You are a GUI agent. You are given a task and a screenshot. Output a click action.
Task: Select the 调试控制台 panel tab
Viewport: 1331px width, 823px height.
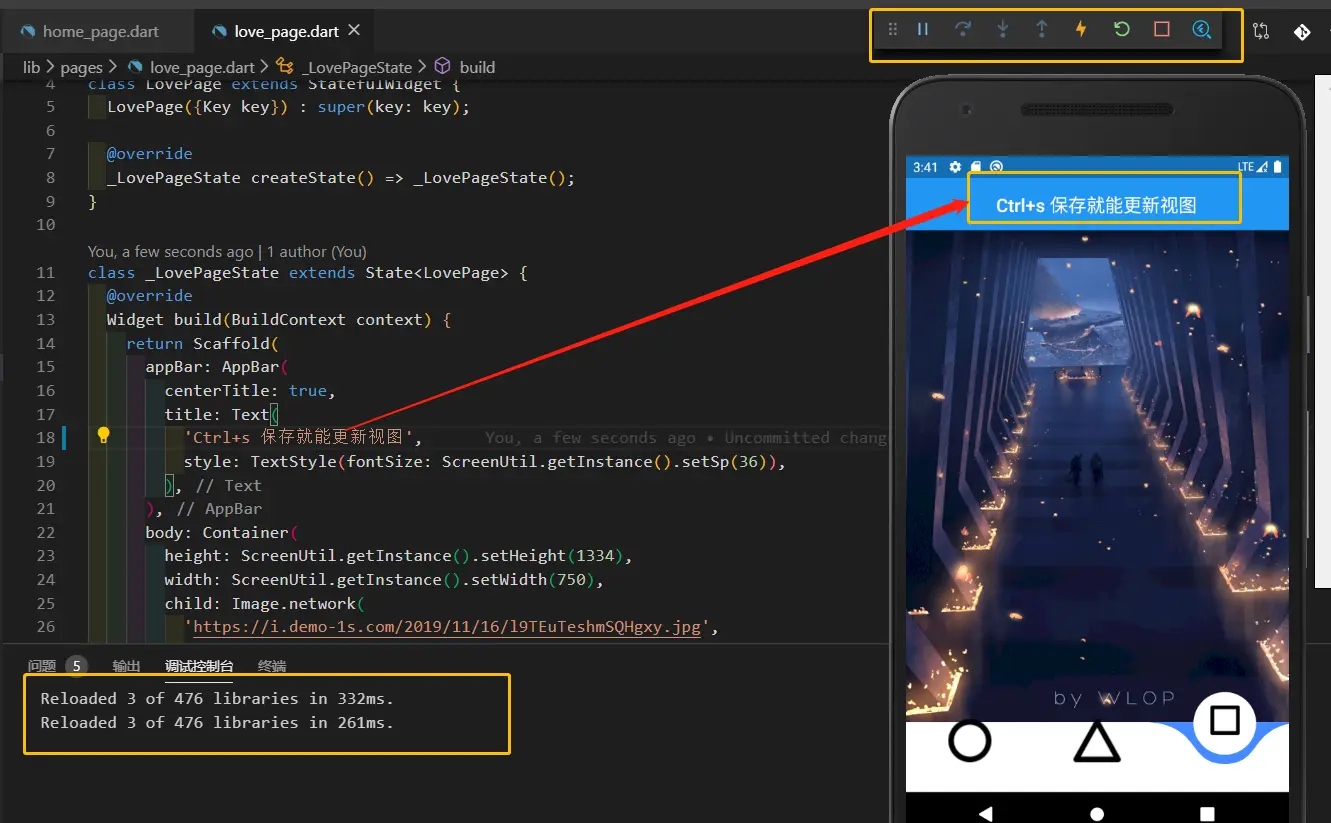pos(200,666)
